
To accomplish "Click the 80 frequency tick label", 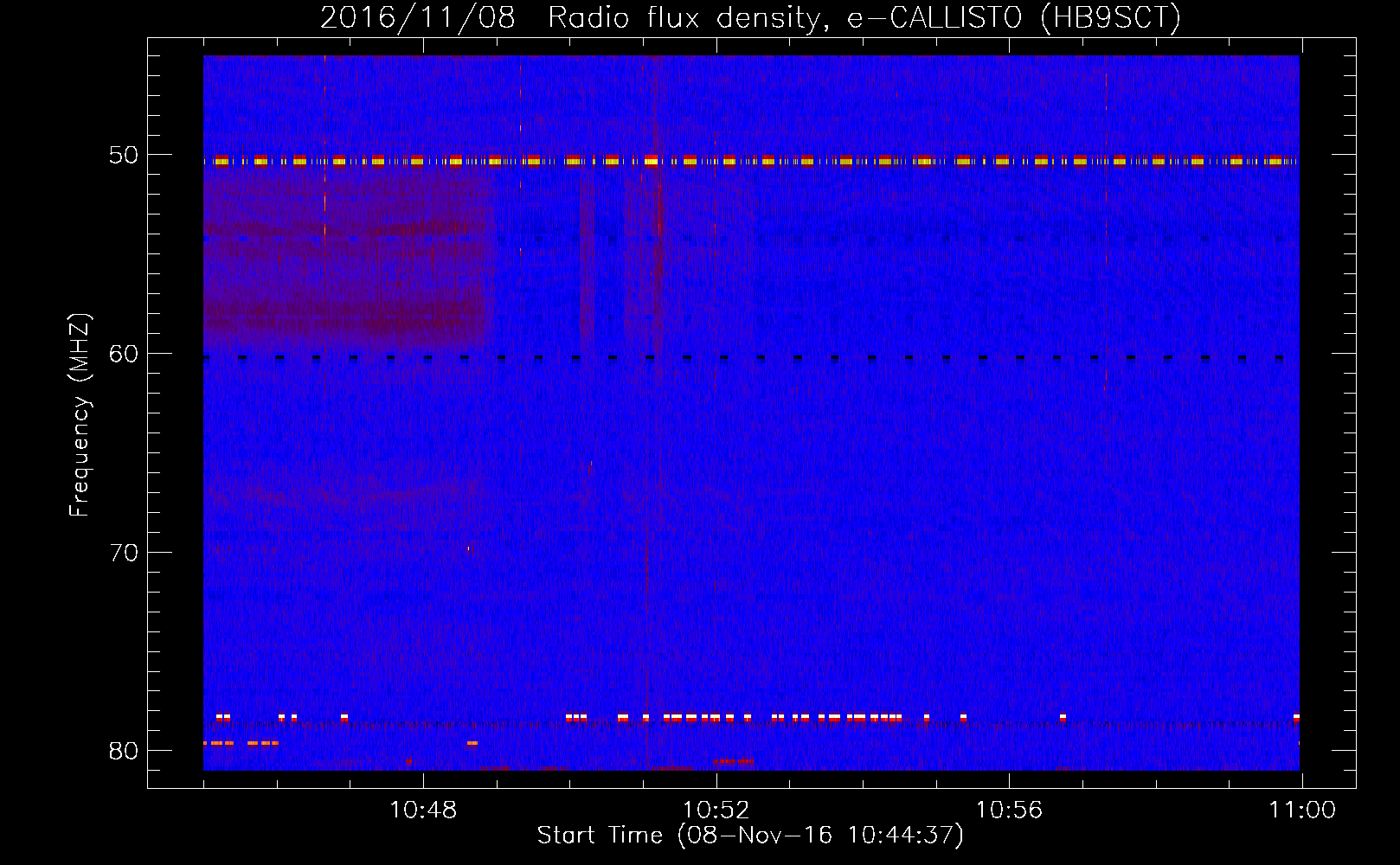I will (x=123, y=751).
